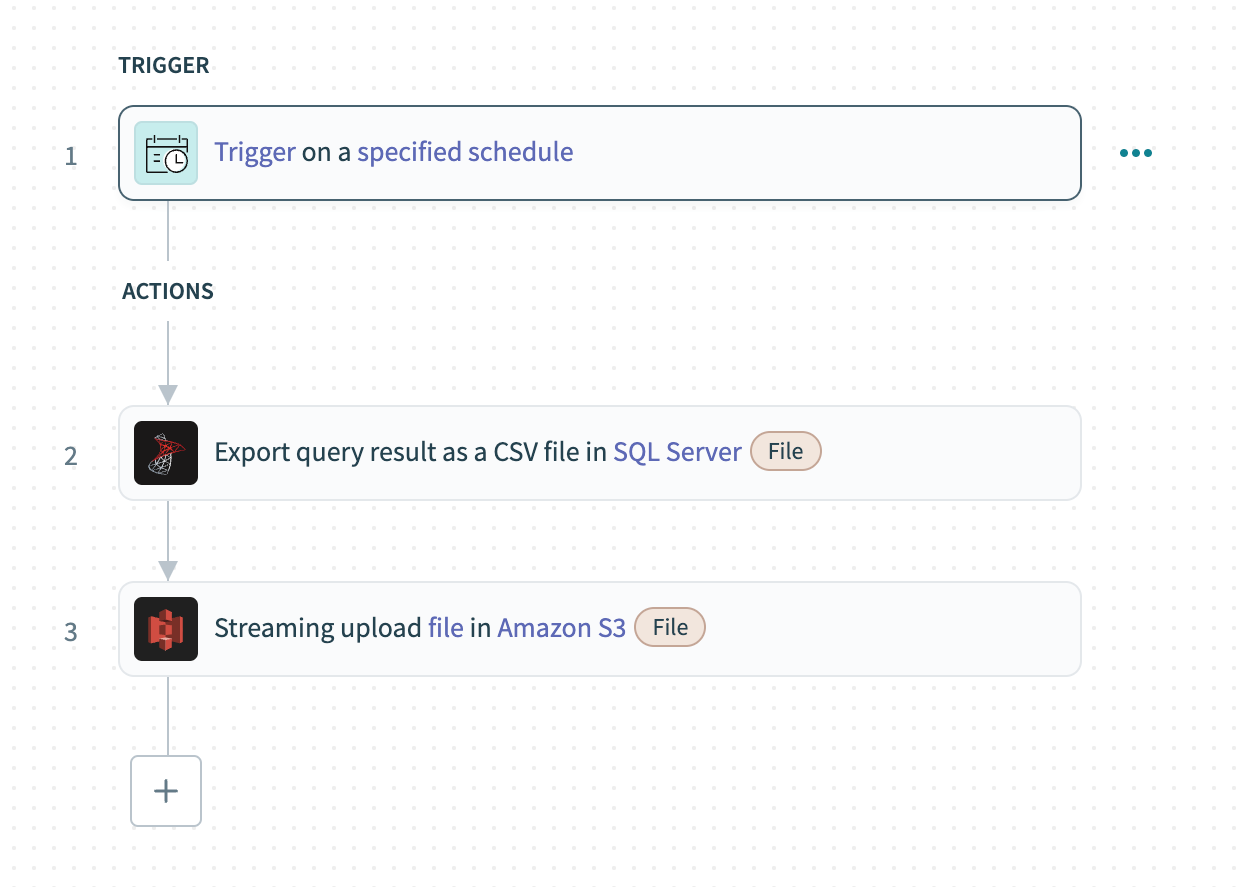Open the 'specified schedule' link
The image size is (1239, 887).
coord(466,152)
